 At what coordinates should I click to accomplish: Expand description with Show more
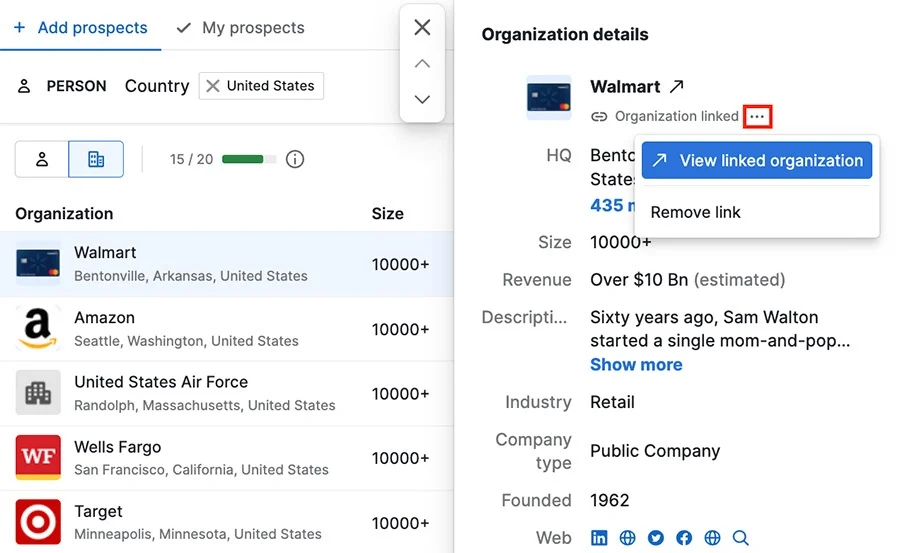[x=636, y=365]
